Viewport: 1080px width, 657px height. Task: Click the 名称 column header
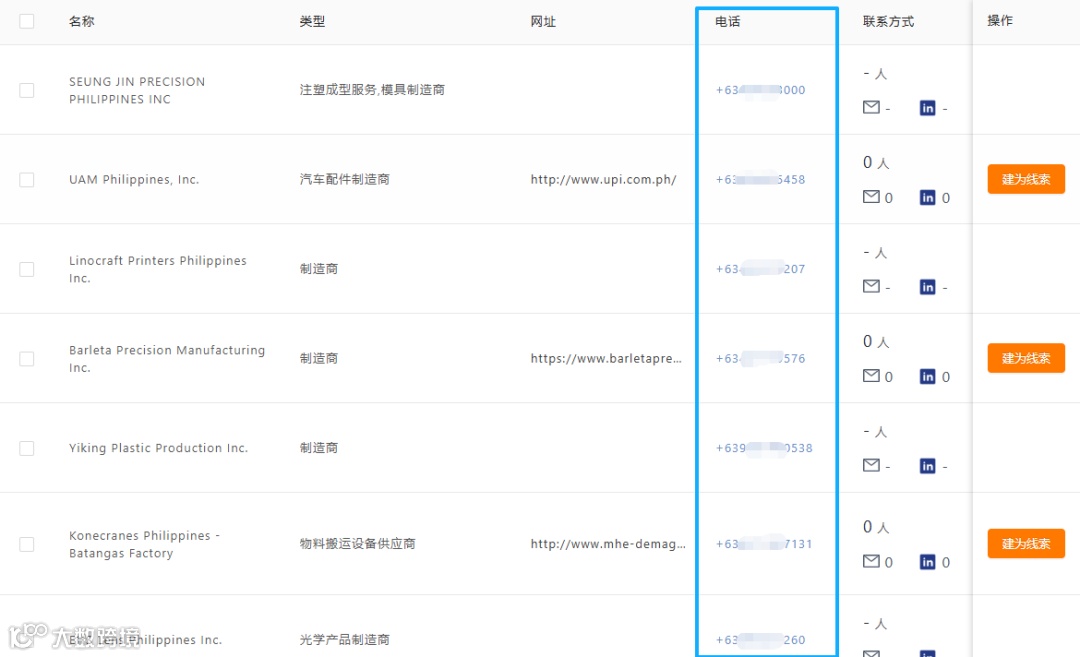pyautogui.click(x=82, y=21)
